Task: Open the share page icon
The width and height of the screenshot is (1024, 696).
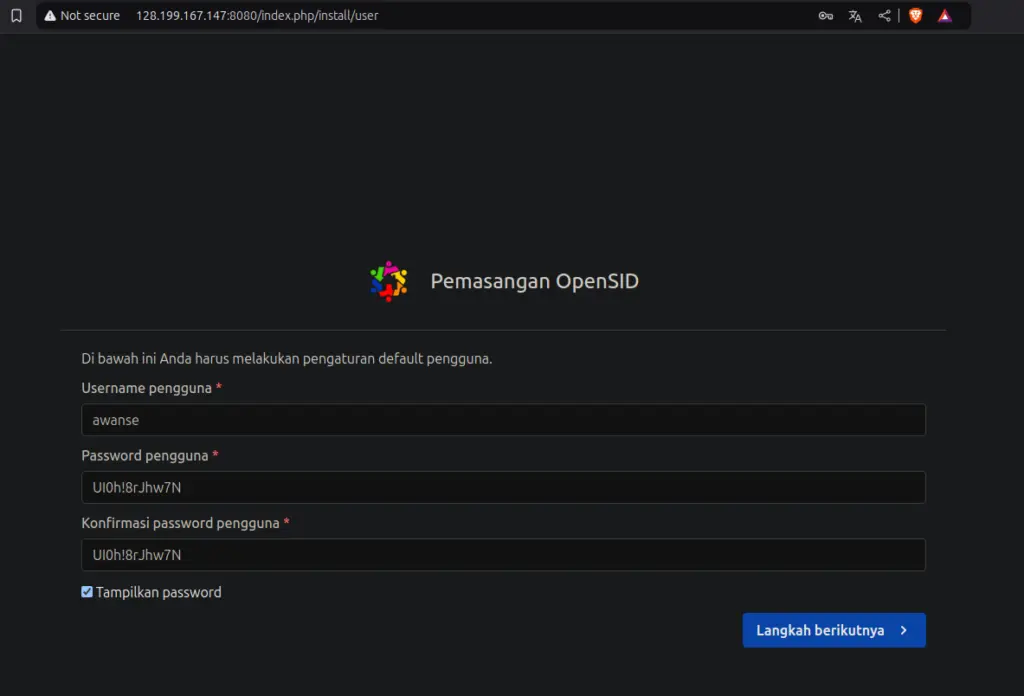Action: point(884,15)
